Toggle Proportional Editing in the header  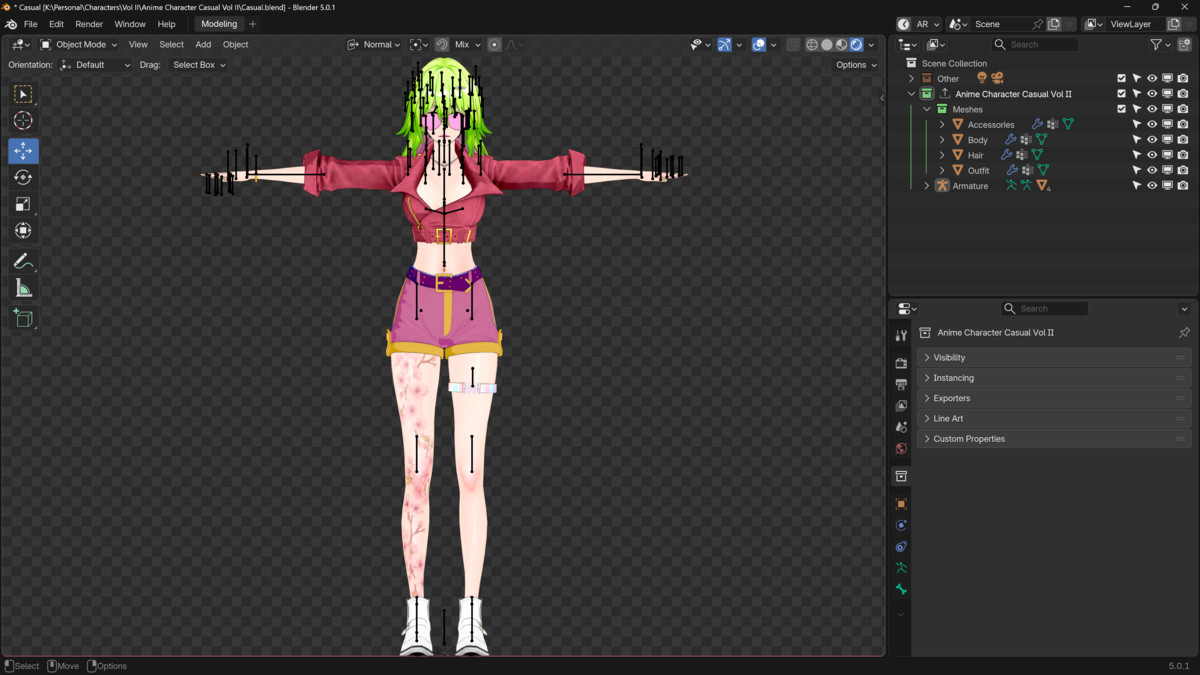point(494,44)
